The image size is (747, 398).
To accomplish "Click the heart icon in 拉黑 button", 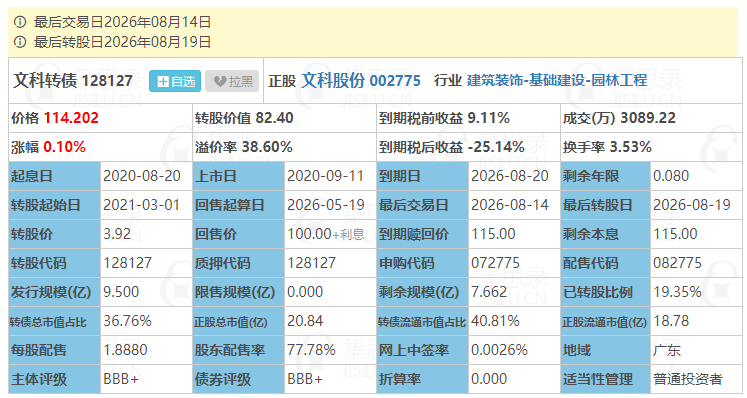I will click(220, 82).
